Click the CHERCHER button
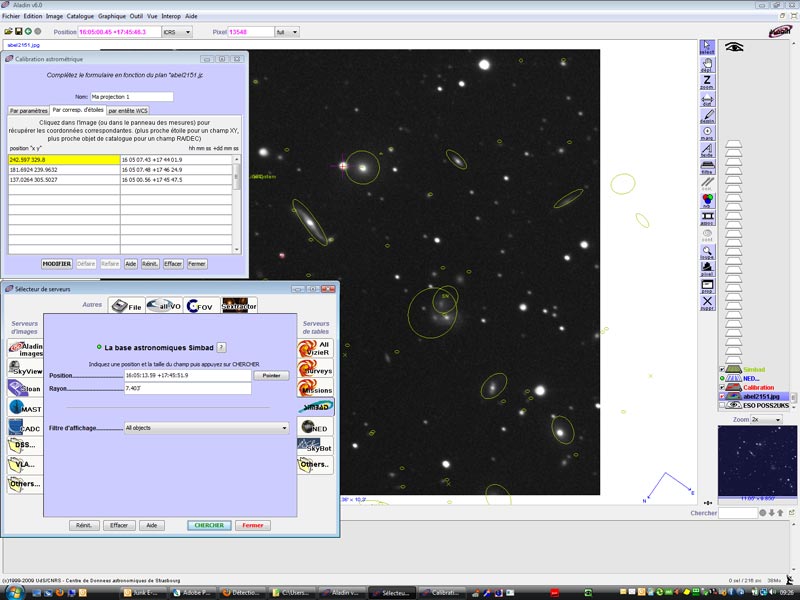Image resolution: width=800 pixels, height=600 pixels. pyautogui.click(x=209, y=525)
